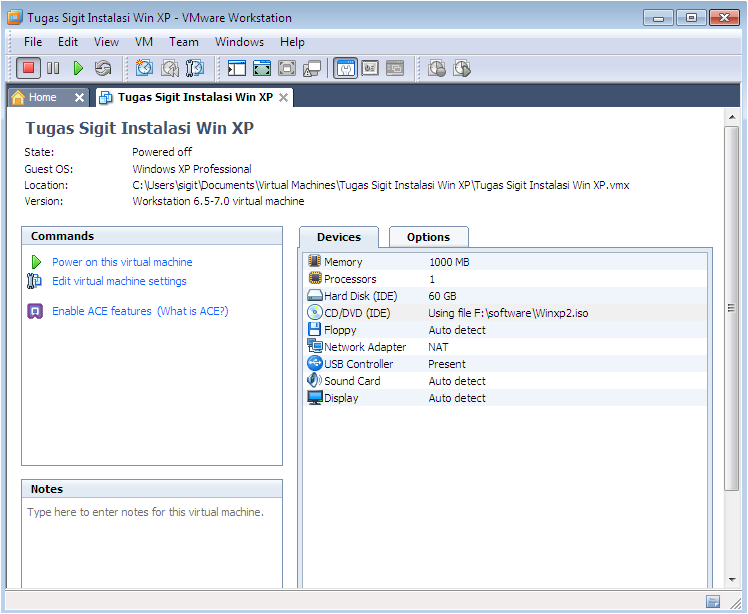748x614 pixels.
Task: Click the USB Controller icon
Action: 315,364
